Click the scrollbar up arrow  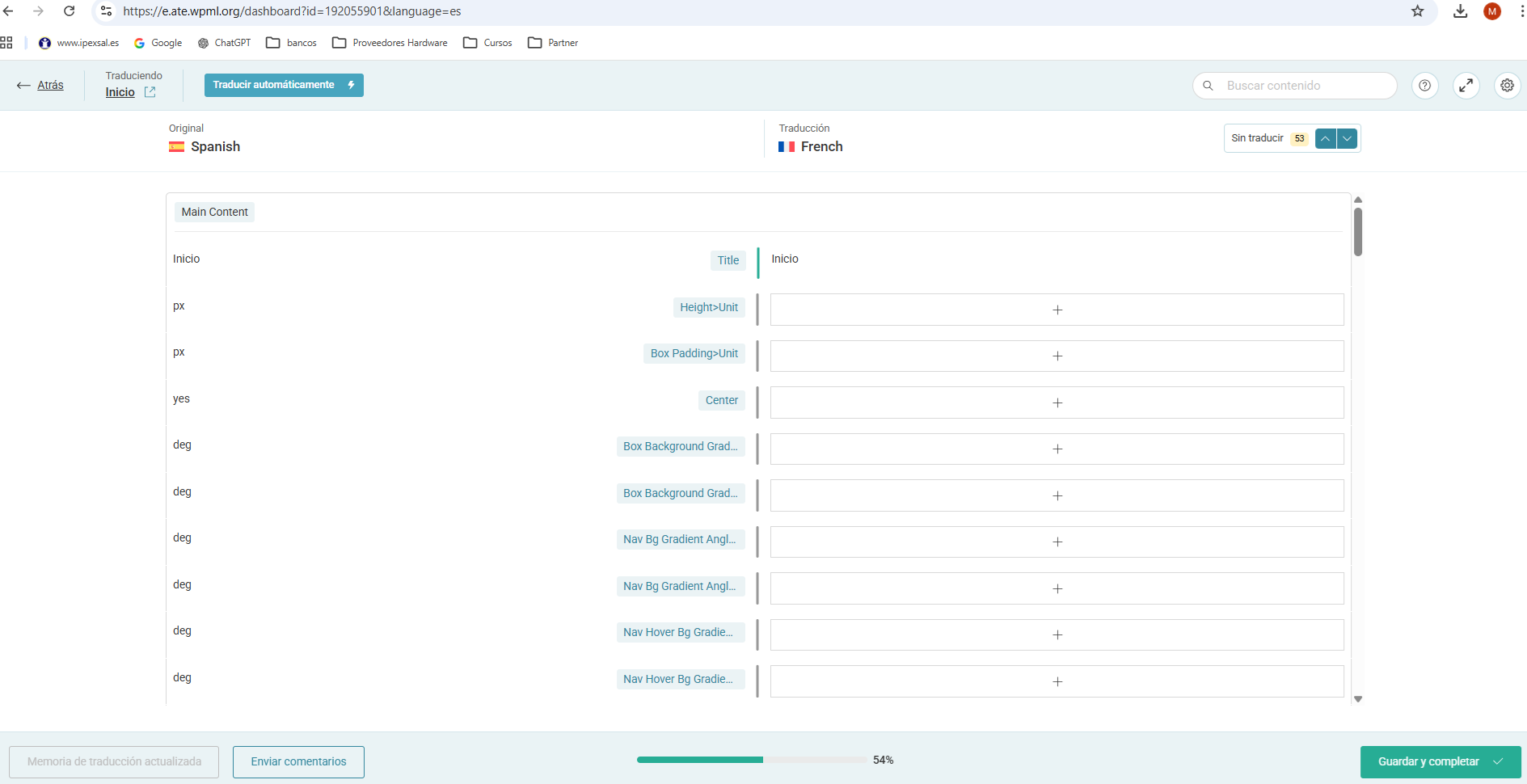(x=1358, y=199)
